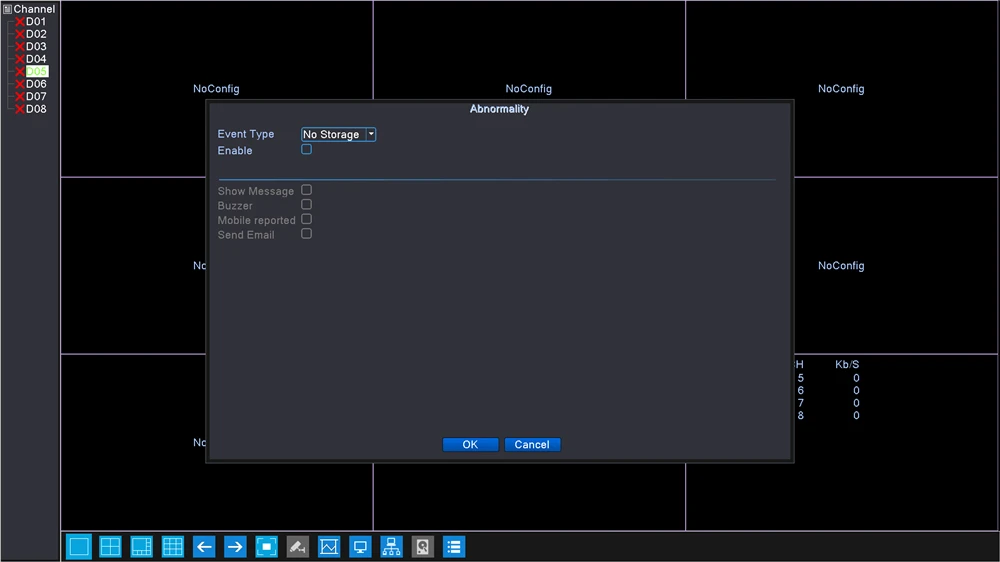
Task: Select channel D06 in tree
Action: coord(36,84)
